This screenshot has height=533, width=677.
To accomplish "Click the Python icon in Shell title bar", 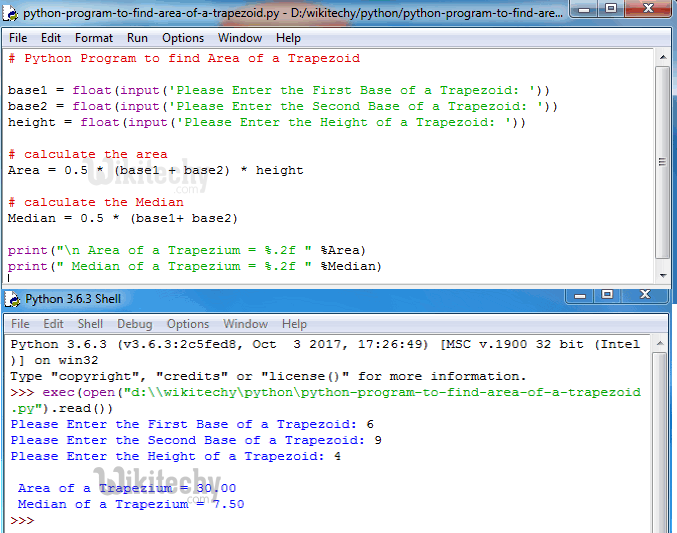I will 12,299.
